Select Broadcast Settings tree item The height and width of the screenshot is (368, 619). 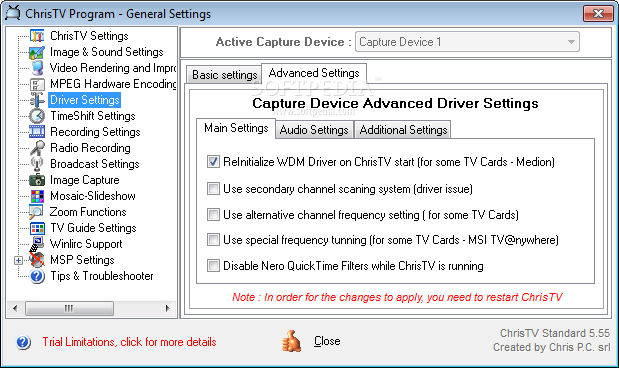(x=95, y=164)
